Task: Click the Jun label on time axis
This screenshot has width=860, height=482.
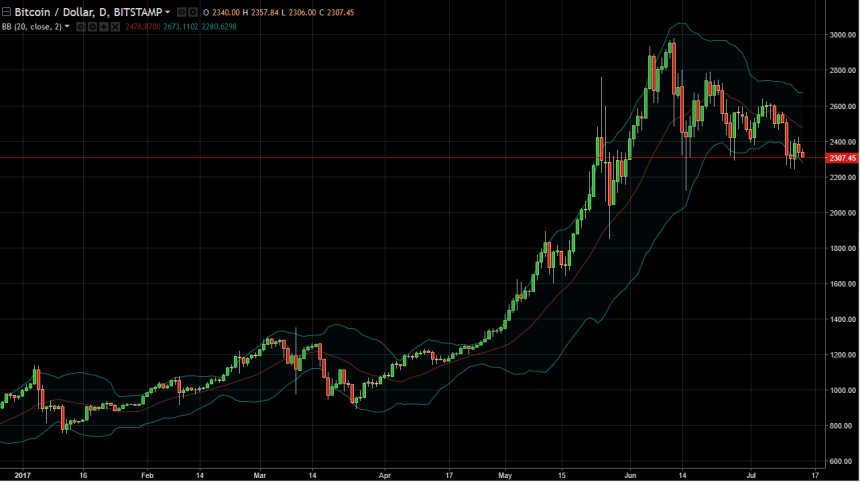Action: (630, 475)
